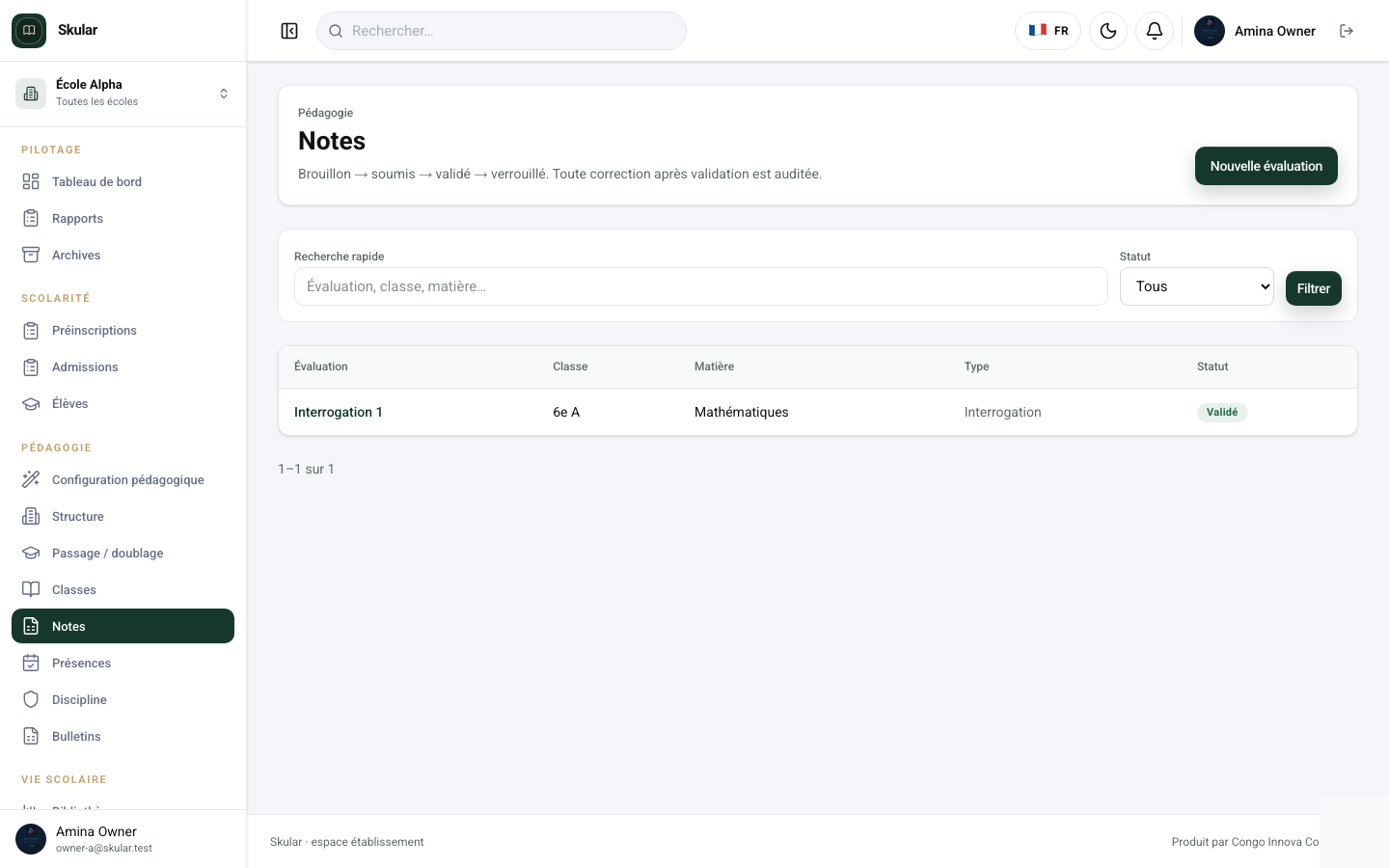Open the FR language selector
The image size is (1389, 868).
click(1048, 31)
